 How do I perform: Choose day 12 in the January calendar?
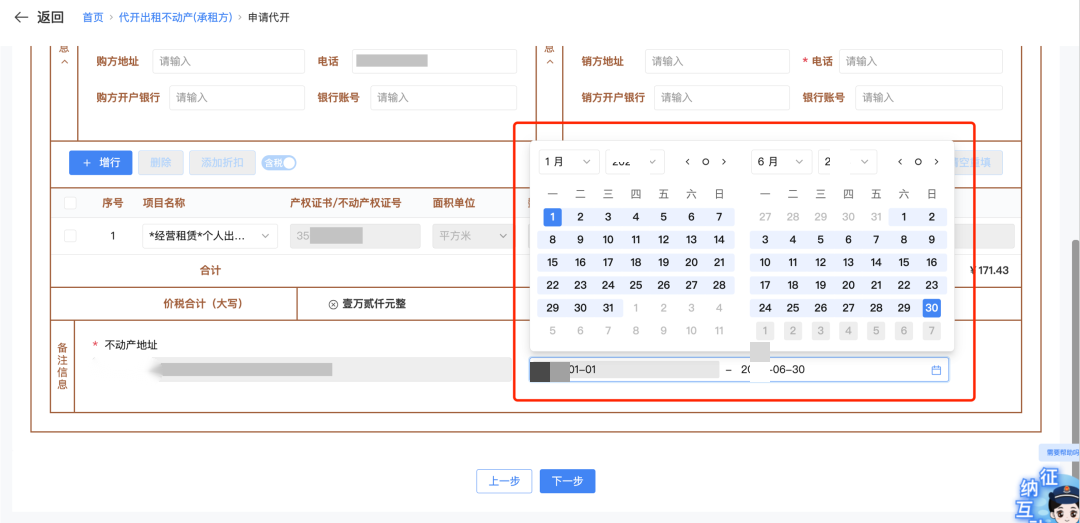click(x=663, y=240)
